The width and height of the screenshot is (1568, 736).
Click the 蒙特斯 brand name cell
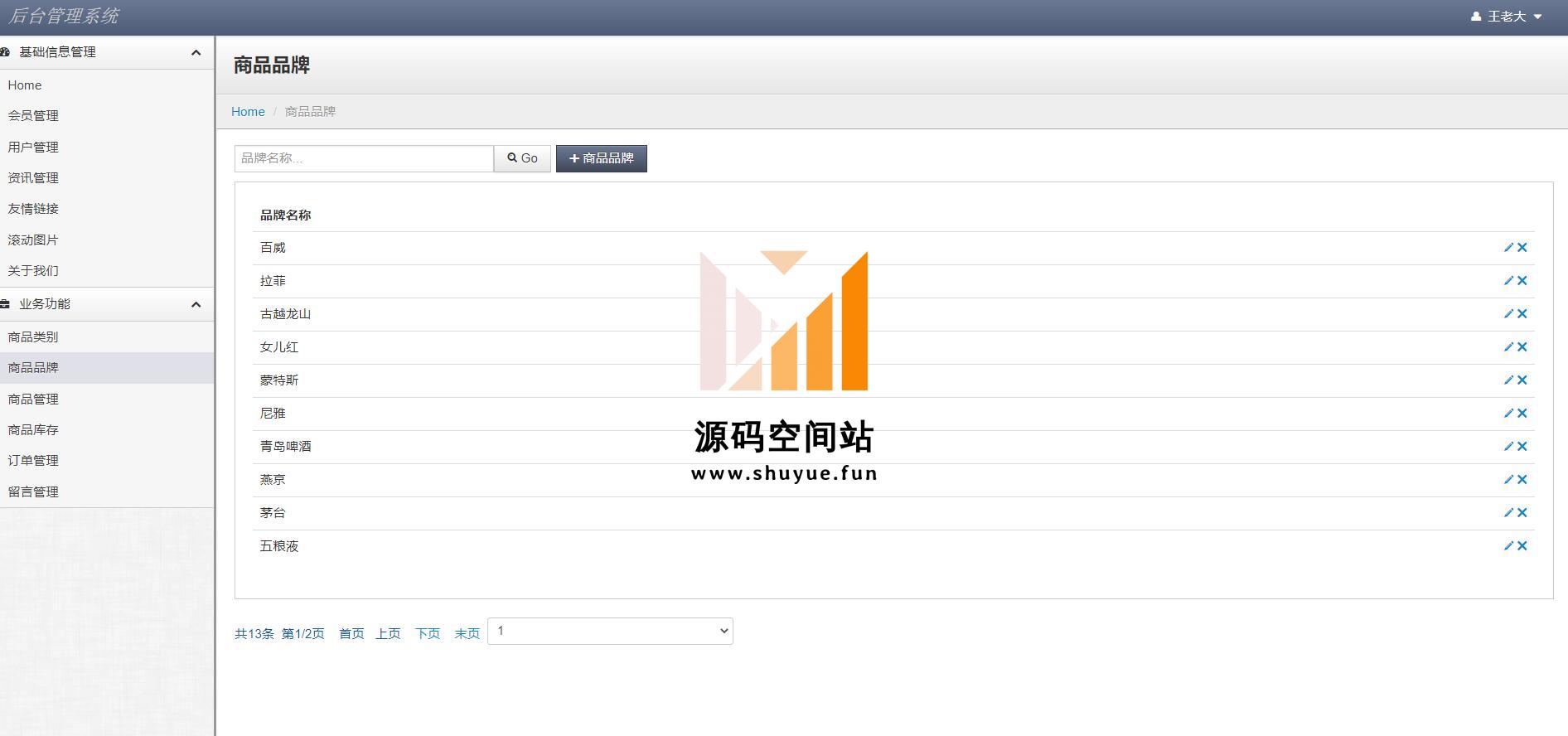tap(279, 380)
